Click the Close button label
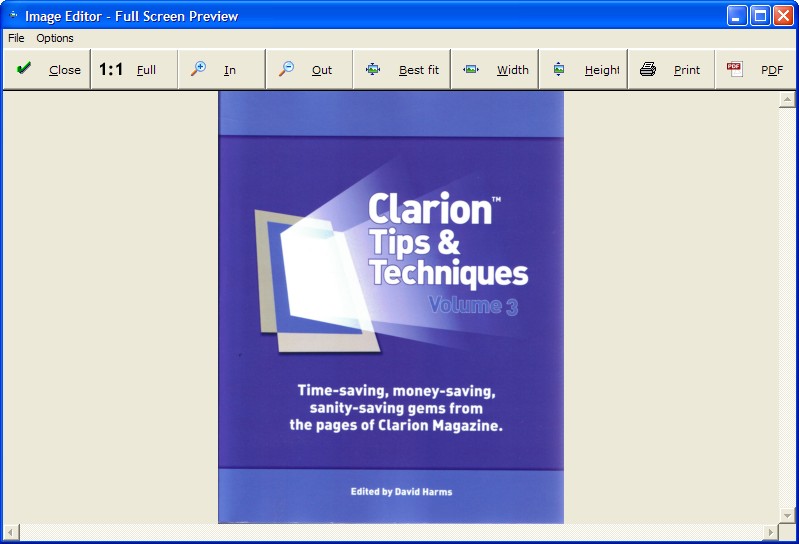Screen dimensions: 799x544 coord(65,70)
